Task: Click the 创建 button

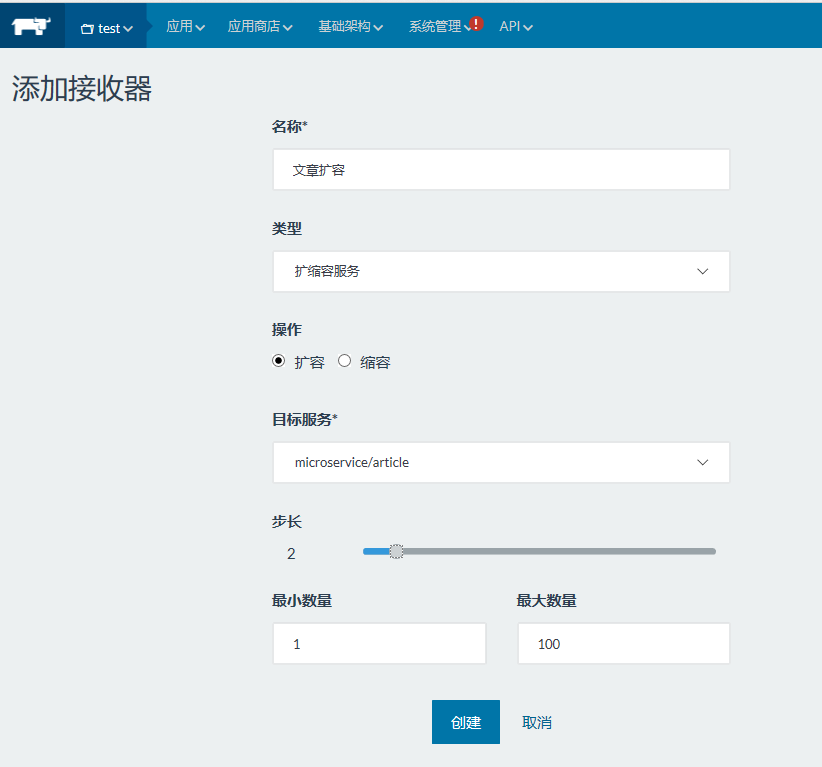Action: (465, 721)
